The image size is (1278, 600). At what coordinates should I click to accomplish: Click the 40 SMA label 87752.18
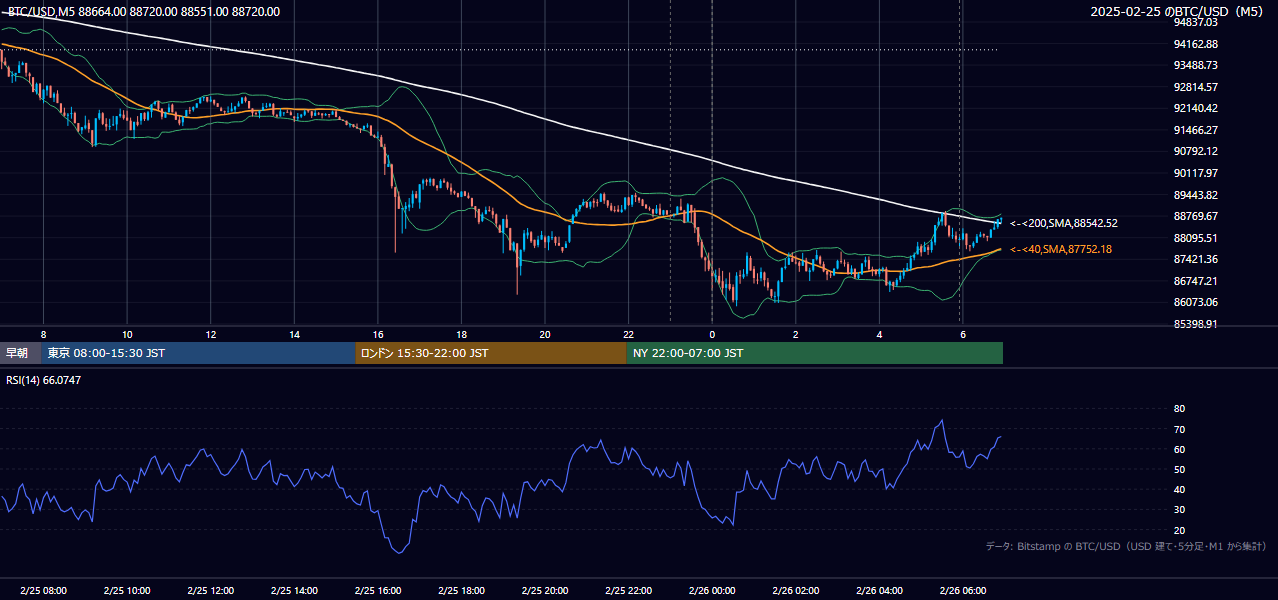pos(1061,249)
